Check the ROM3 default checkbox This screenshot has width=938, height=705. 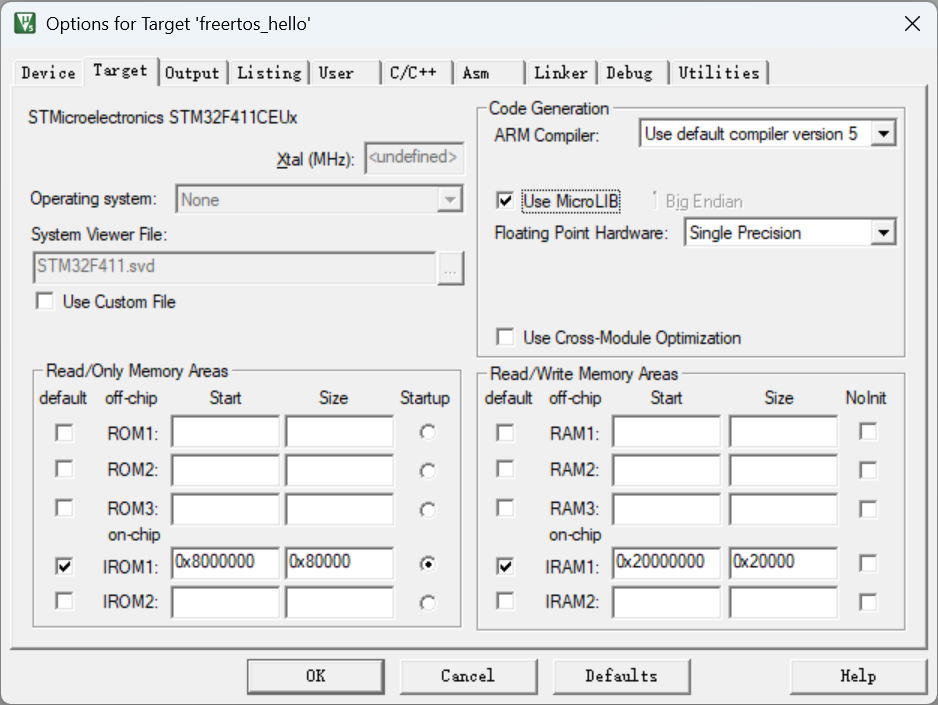click(x=64, y=508)
